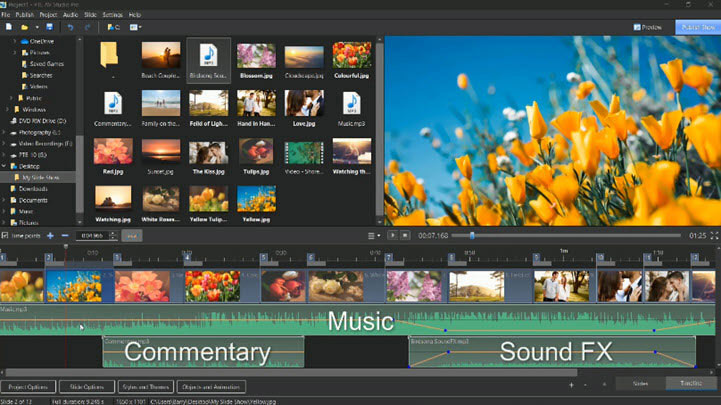Click the New project icon
The width and height of the screenshot is (721, 405).
(8, 27)
